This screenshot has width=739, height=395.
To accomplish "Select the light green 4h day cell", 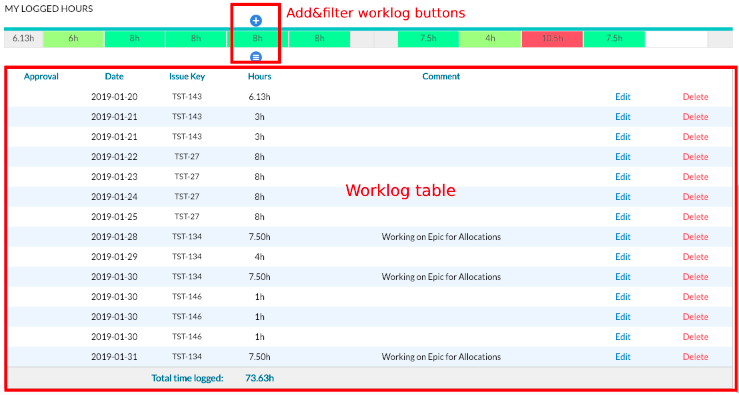I will (490, 39).
